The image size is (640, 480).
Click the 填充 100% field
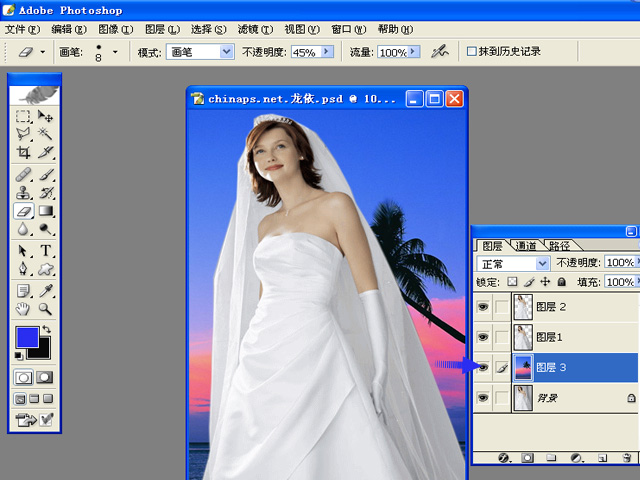click(x=620, y=282)
